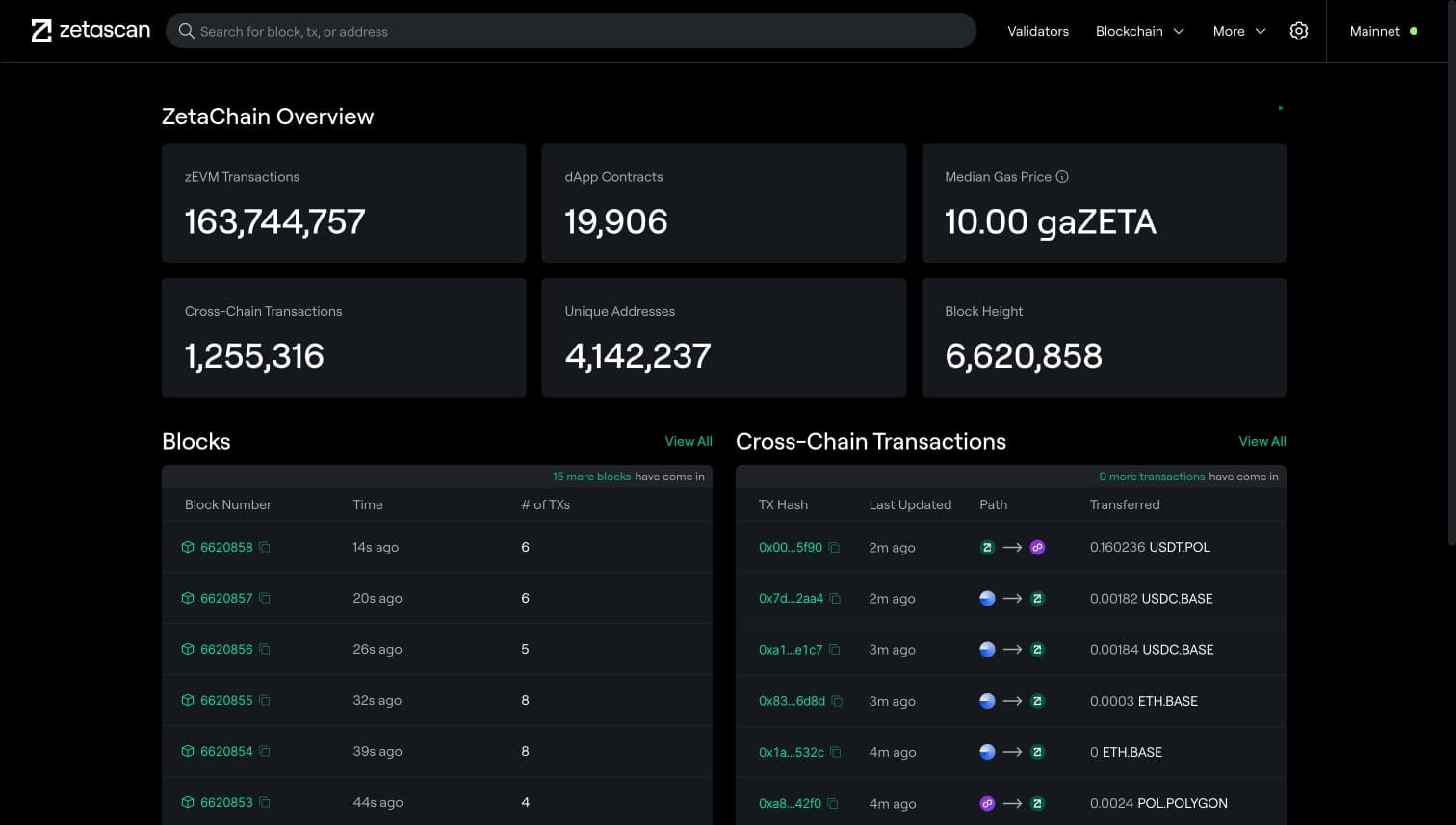This screenshot has height=825, width=1456.
Task: Copy tx hash 0xa8...42f0
Action: coord(834,803)
